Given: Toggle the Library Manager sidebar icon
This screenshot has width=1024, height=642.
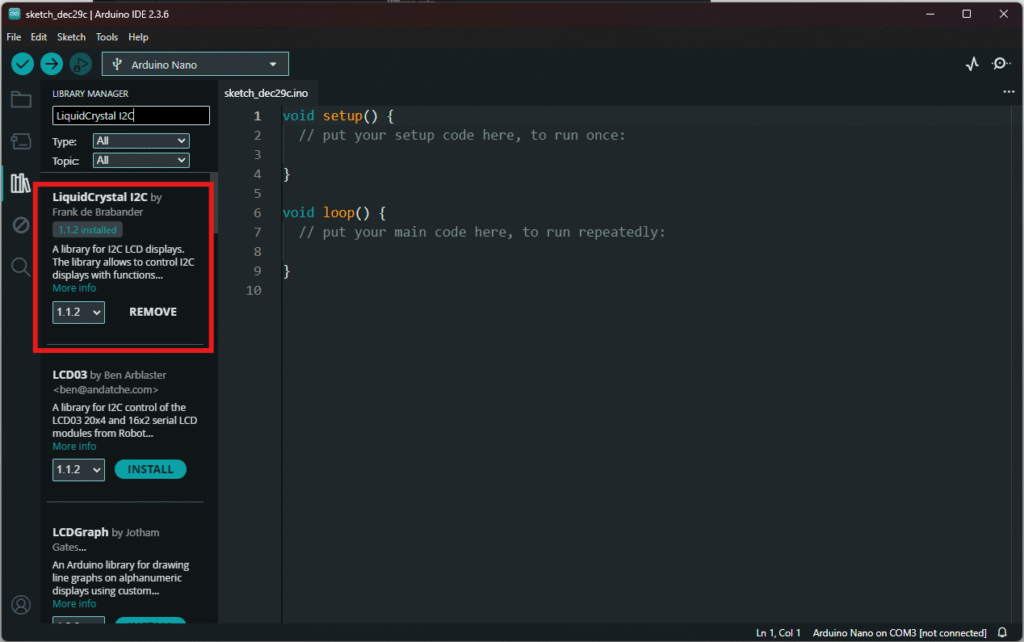Looking at the screenshot, I should pyautogui.click(x=20, y=183).
